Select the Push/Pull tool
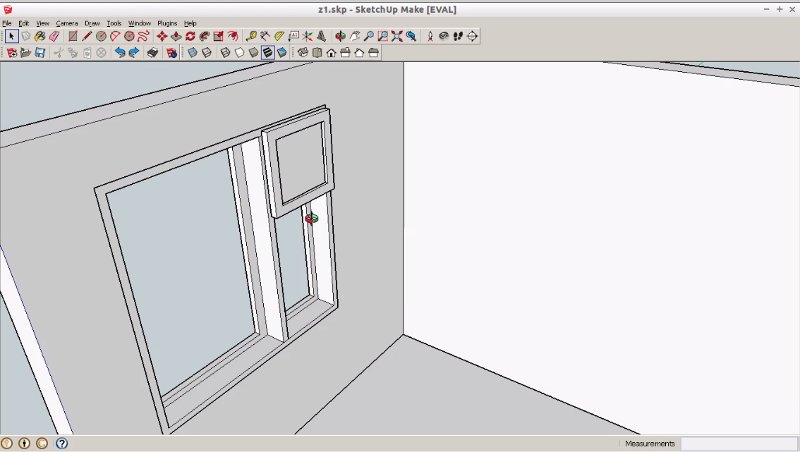The width and height of the screenshot is (800, 452). click(176, 36)
